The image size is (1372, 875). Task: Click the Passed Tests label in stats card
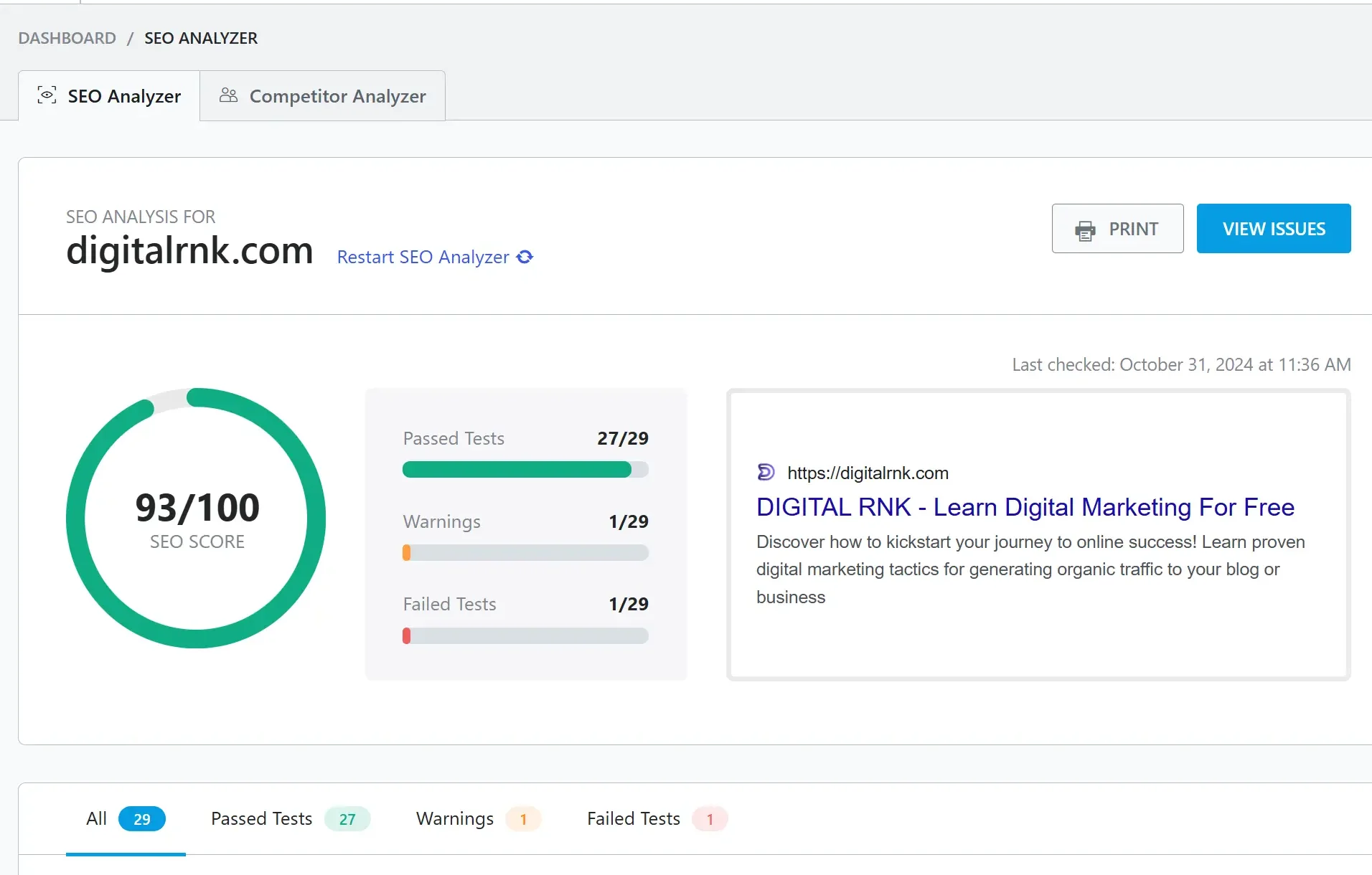coord(454,438)
